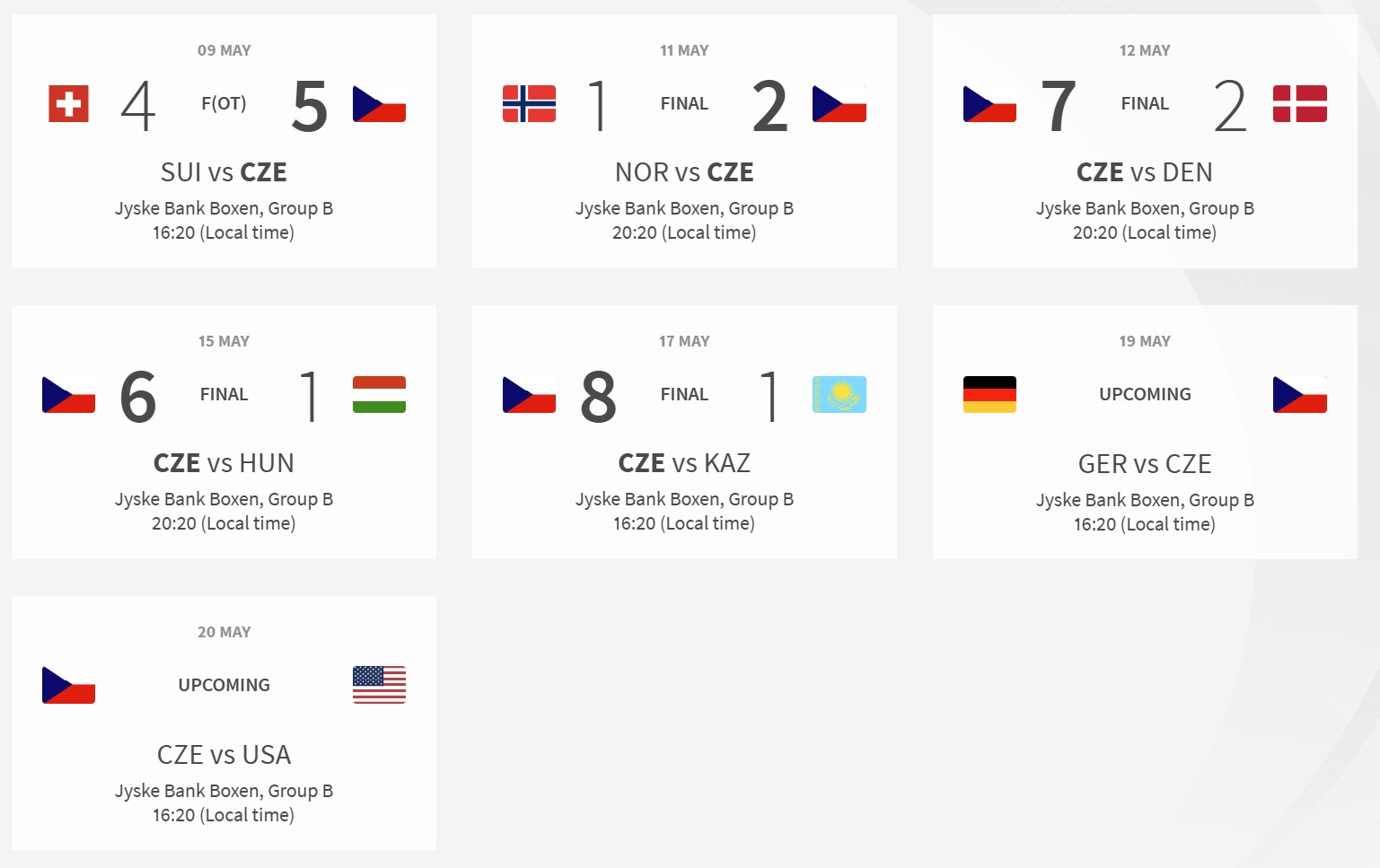This screenshot has height=868, width=1380.
Task: Click Czech flag in SUI vs CZE card
Action: tap(379, 104)
